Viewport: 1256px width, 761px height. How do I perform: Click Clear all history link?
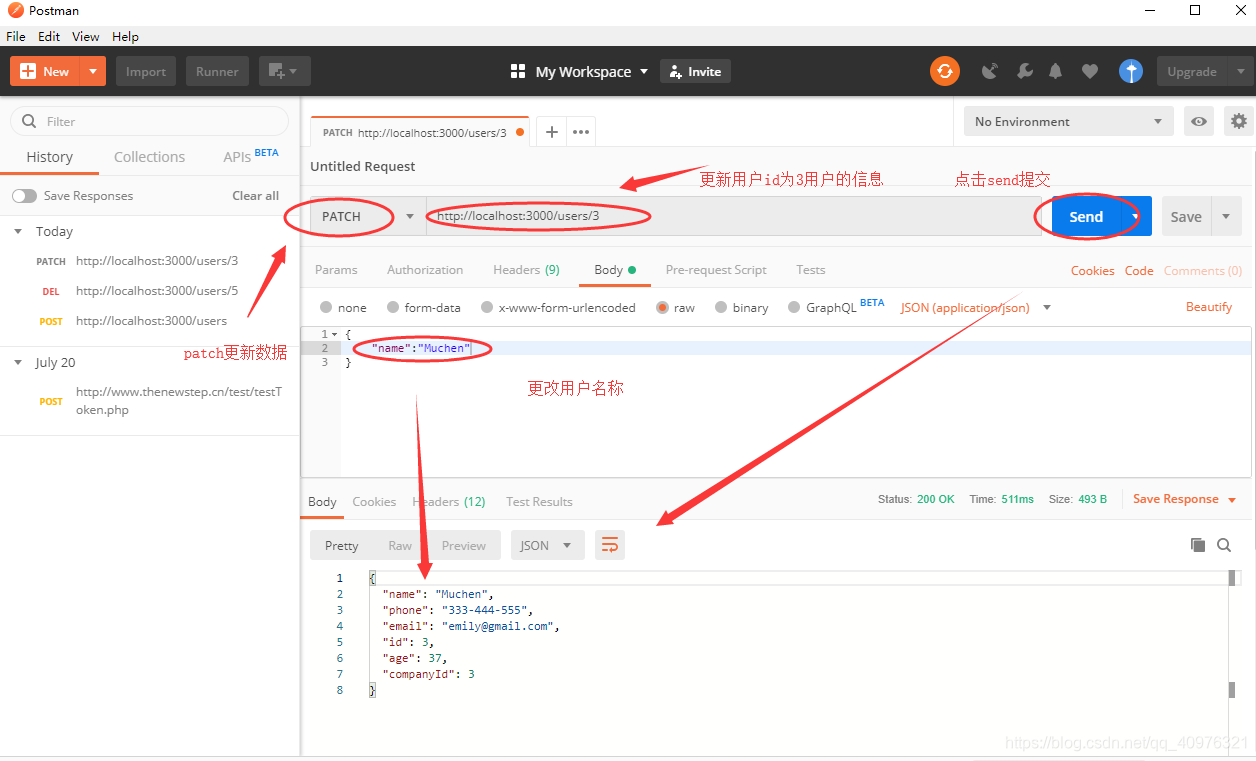[x=256, y=196]
